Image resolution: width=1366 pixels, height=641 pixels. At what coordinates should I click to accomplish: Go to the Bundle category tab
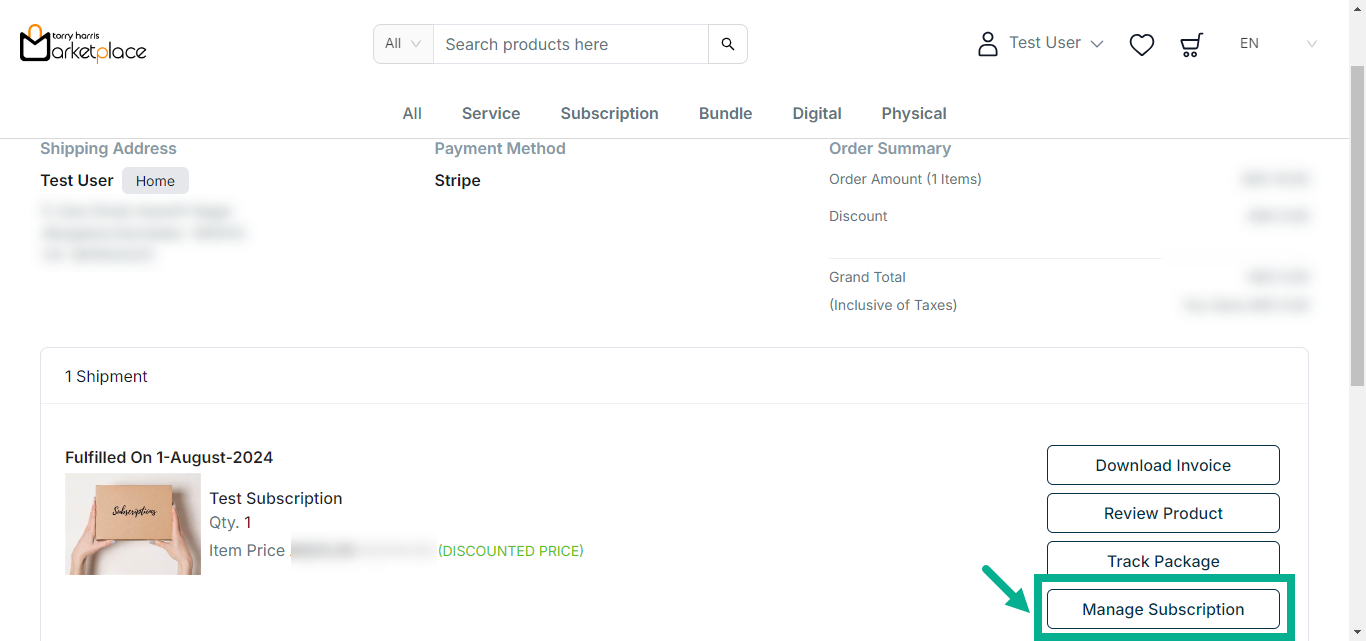[725, 114]
